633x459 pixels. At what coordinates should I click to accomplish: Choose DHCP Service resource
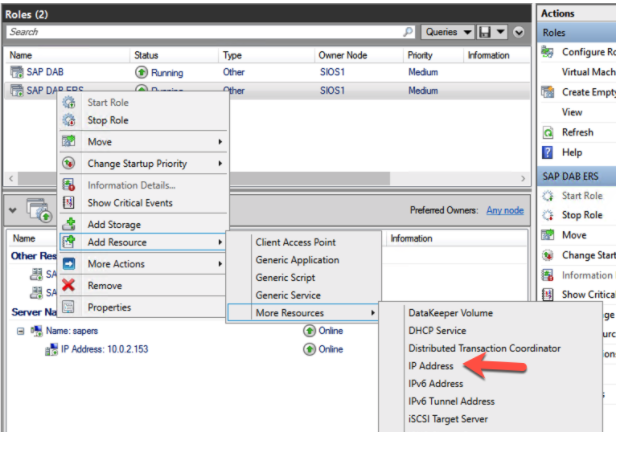(437, 331)
